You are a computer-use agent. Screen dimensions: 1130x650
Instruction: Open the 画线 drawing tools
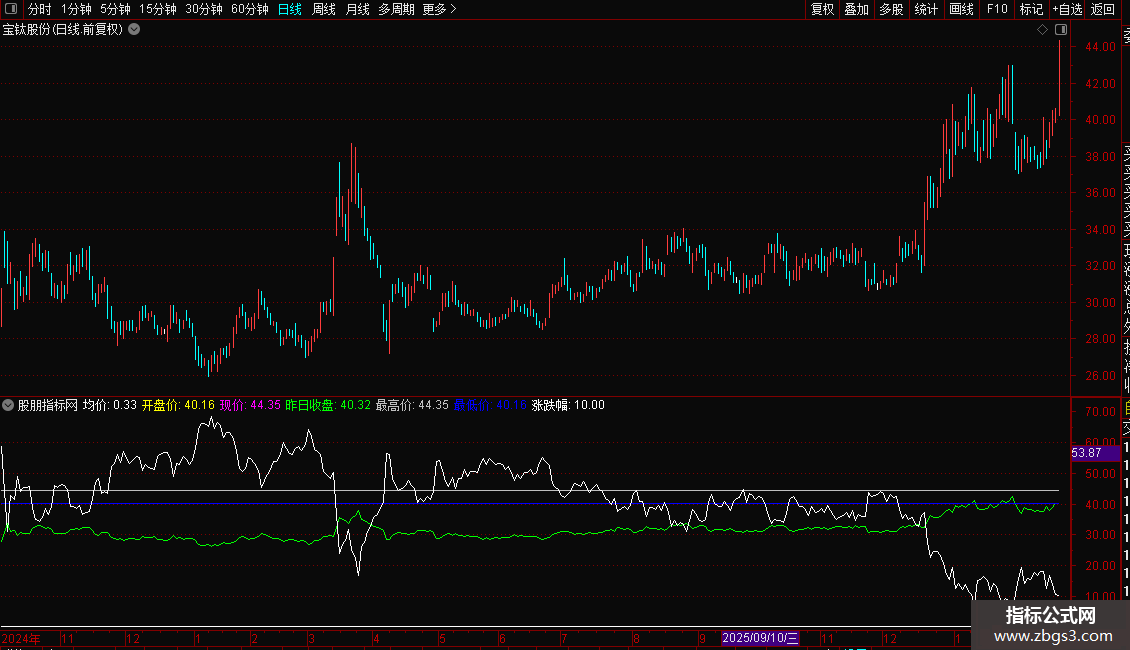point(961,9)
